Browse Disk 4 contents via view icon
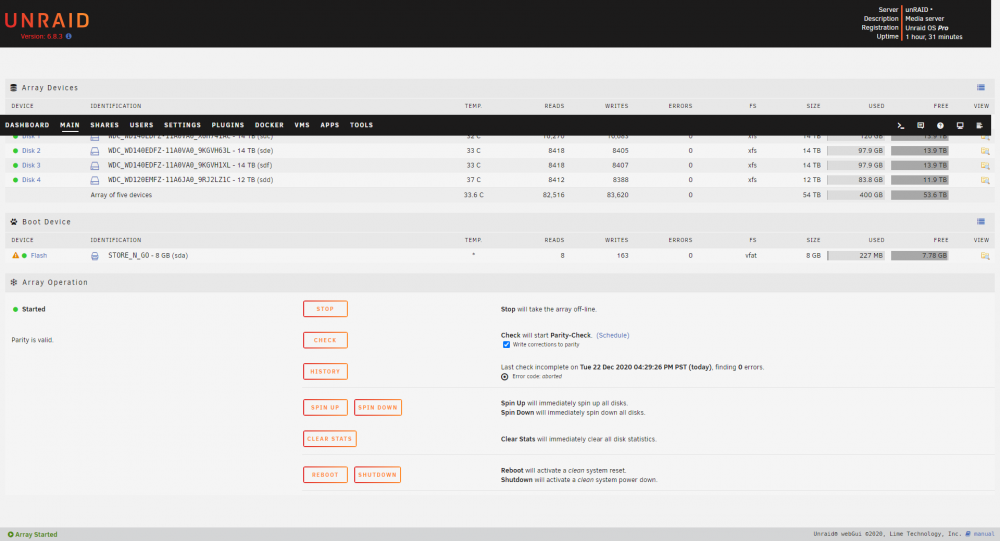The height and width of the screenshot is (541, 1000). point(985,181)
